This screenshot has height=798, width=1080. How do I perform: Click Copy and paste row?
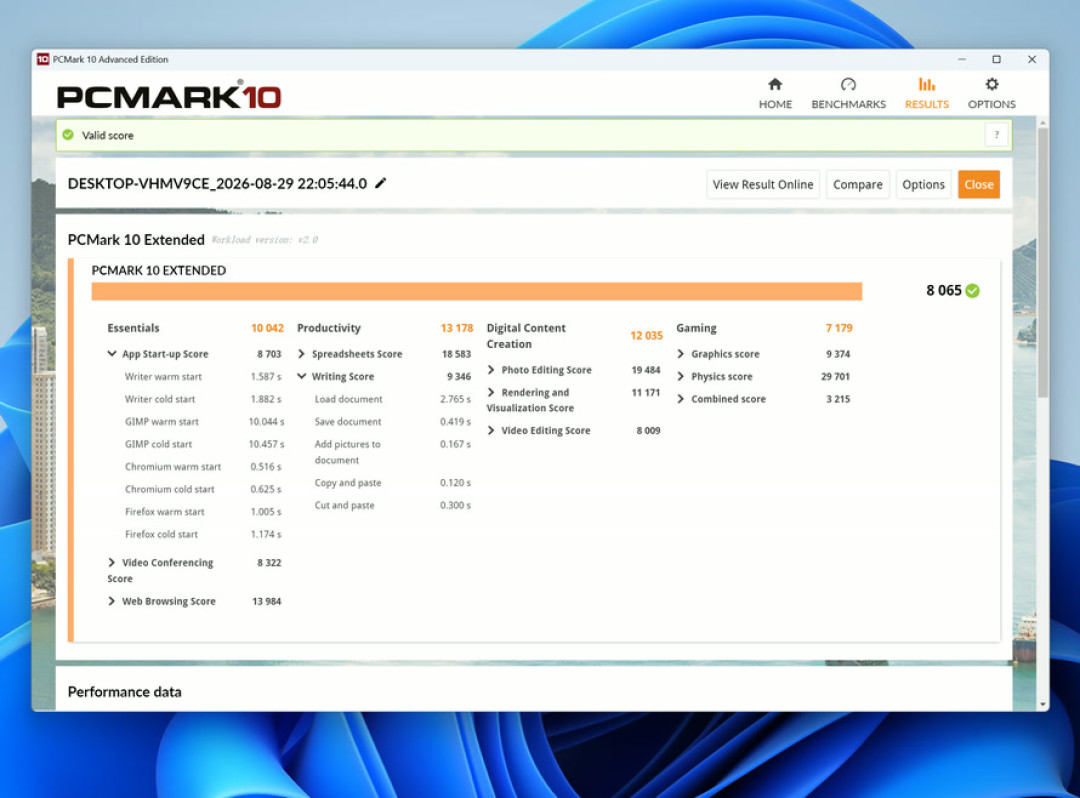click(393, 483)
